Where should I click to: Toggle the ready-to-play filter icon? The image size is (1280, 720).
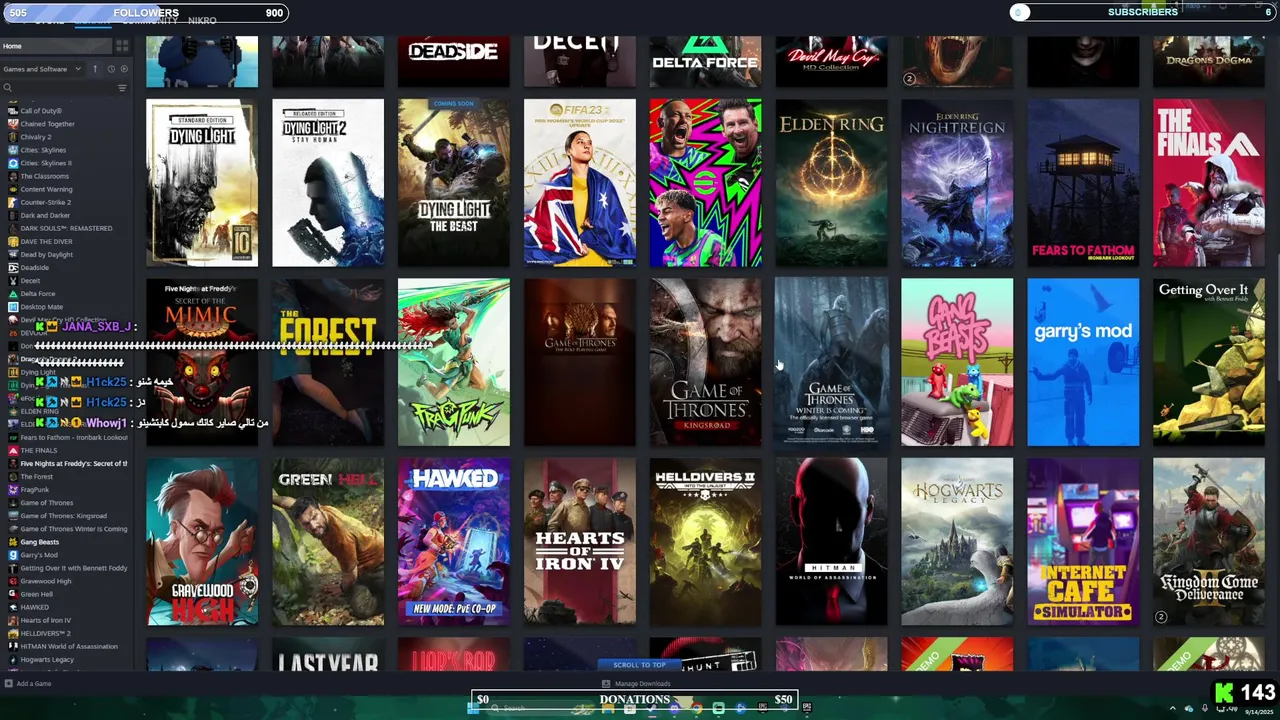click(125, 69)
